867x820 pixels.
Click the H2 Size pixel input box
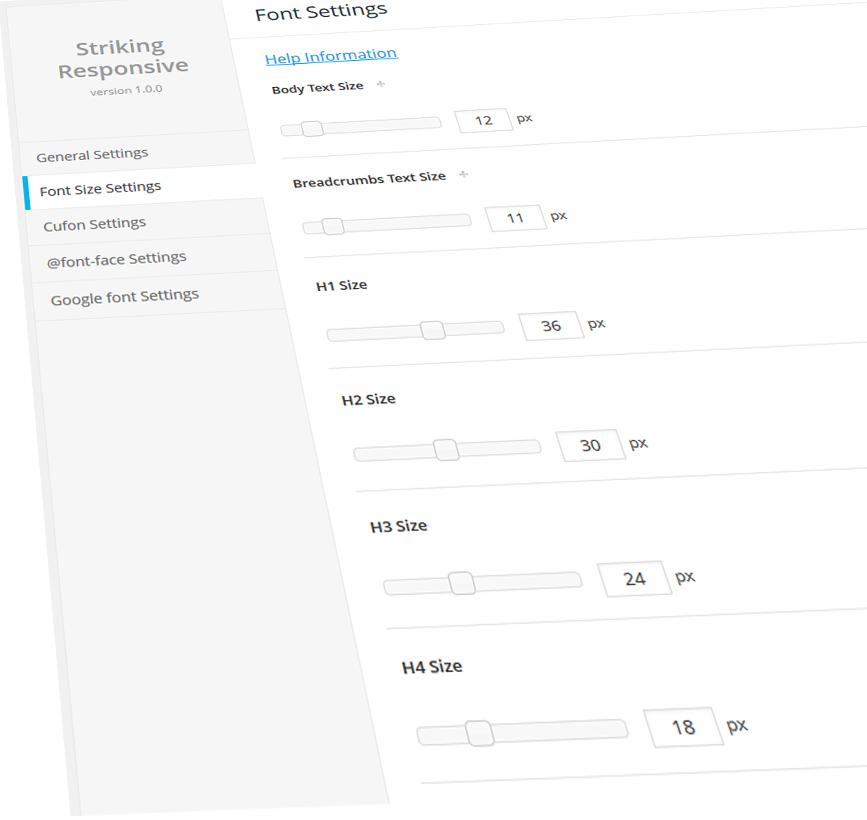pos(590,445)
